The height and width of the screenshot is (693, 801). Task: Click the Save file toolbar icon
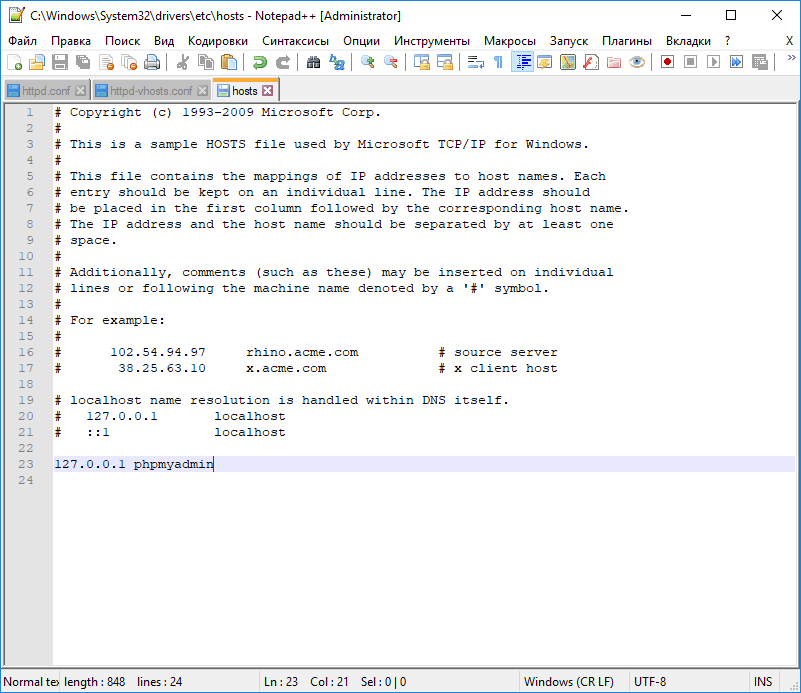click(59, 62)
